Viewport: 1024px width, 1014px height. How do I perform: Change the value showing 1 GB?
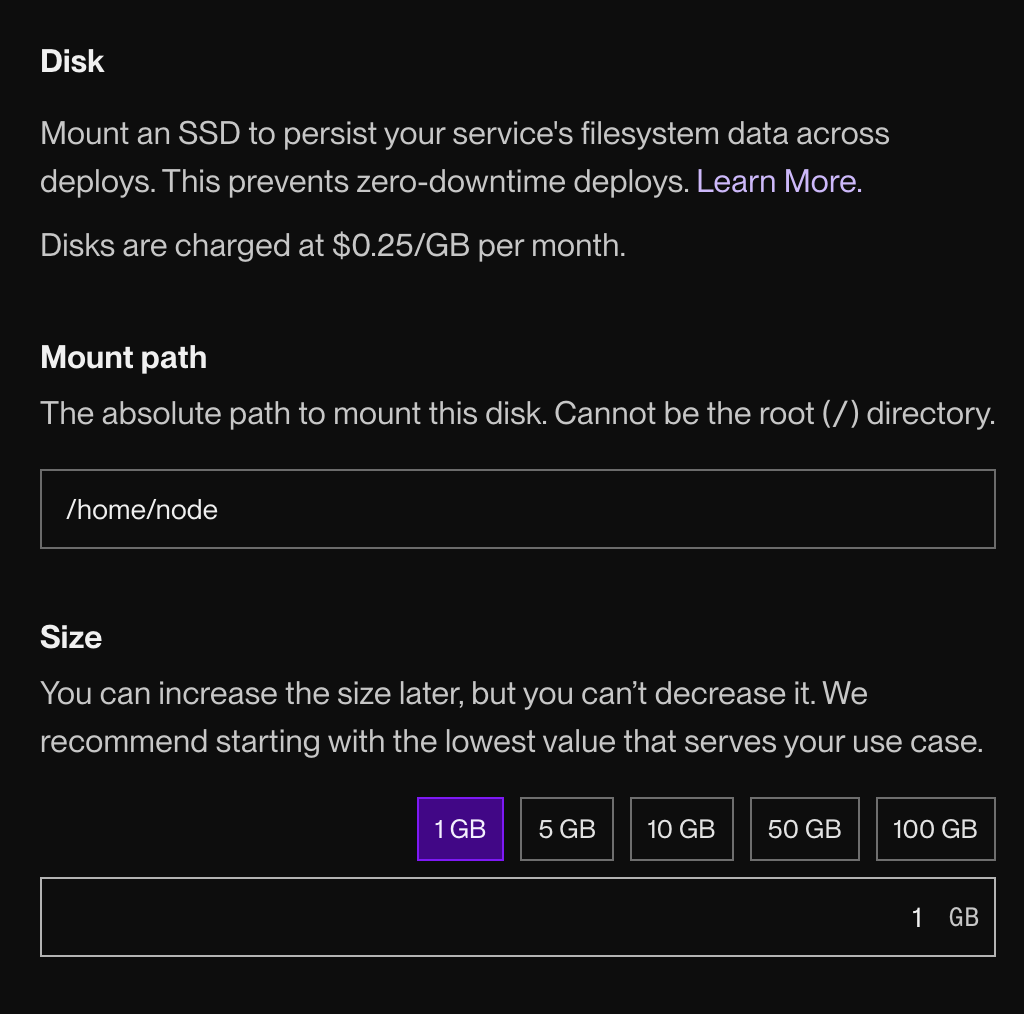916,917
